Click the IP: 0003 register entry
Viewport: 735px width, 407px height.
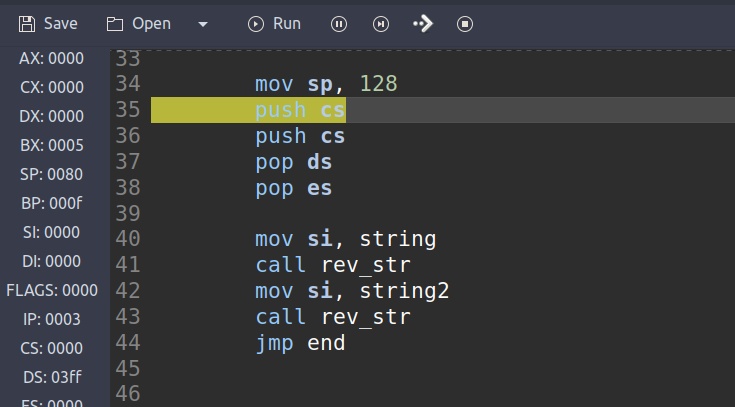point(51,320)
